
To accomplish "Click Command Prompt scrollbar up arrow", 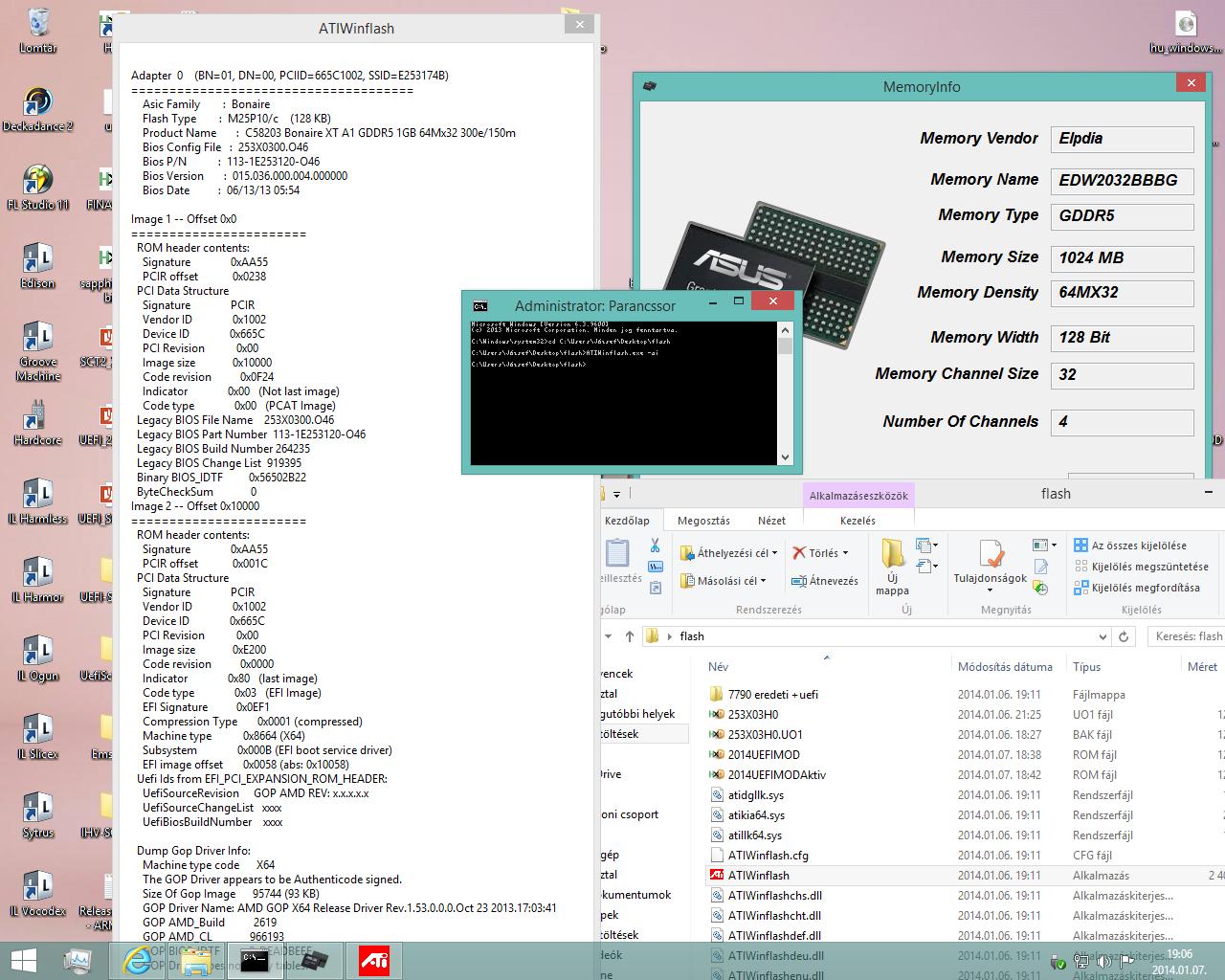I will [x=786, y=329].
